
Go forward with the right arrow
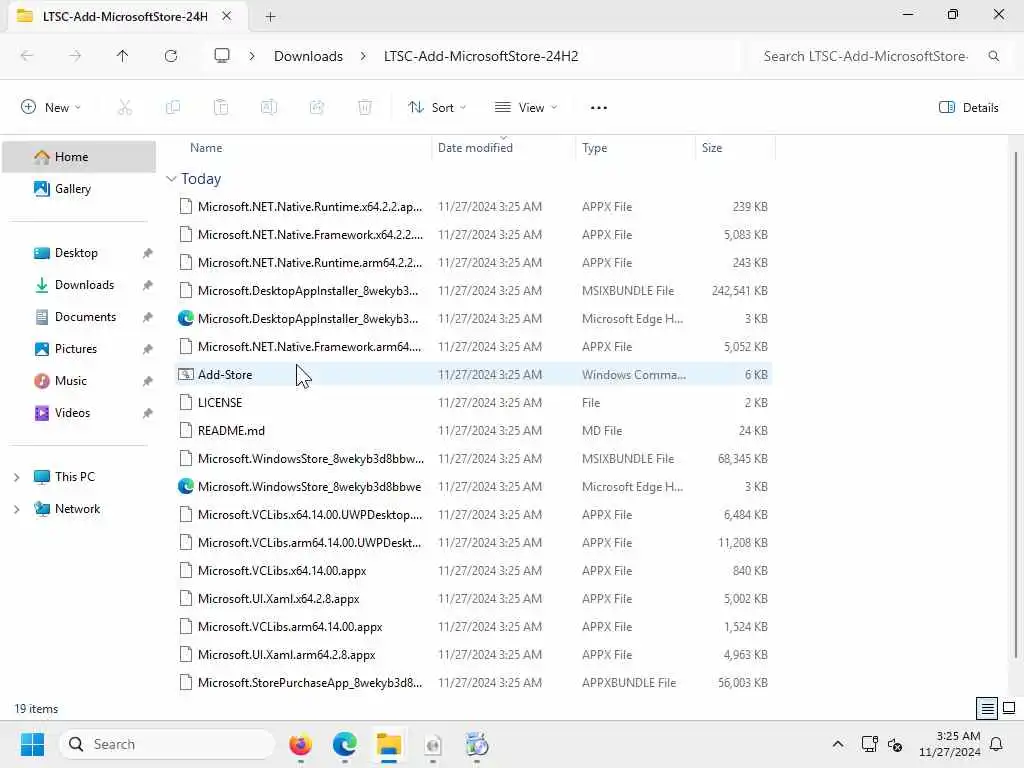pyautogui.click(x=75, y=56)
